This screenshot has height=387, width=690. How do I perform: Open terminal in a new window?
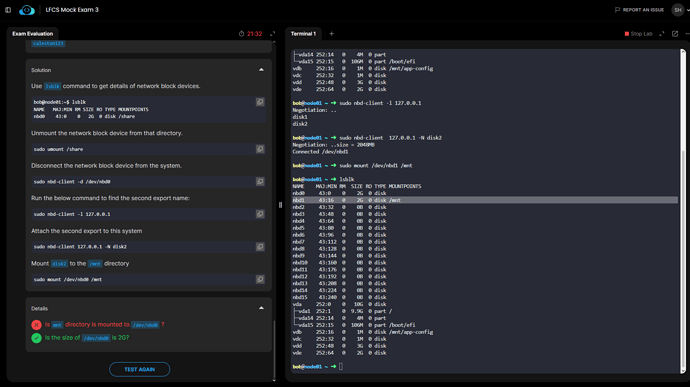[675, 34]
